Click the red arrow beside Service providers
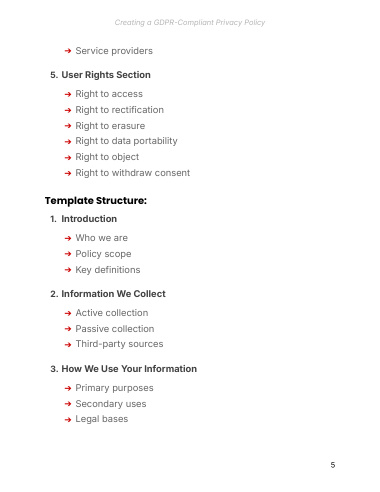The image size is (380, 492). (68, 51)
